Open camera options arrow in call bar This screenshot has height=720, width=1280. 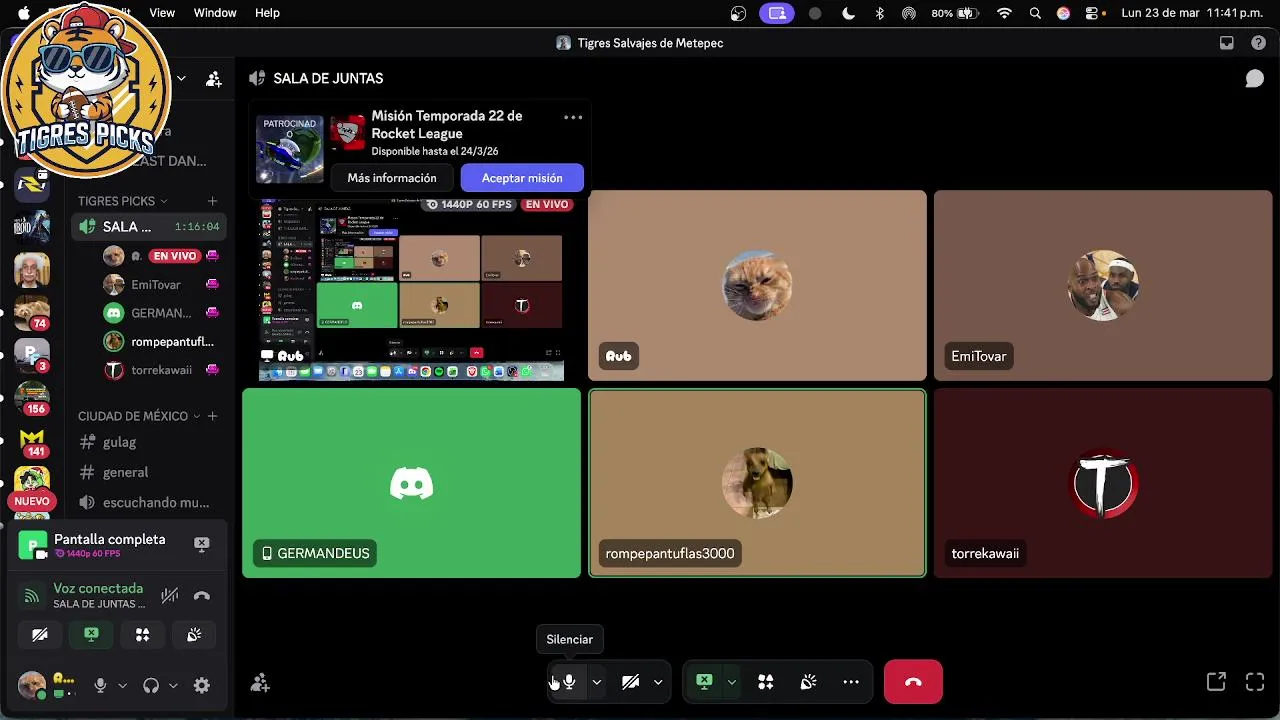(x=658, y=682)
